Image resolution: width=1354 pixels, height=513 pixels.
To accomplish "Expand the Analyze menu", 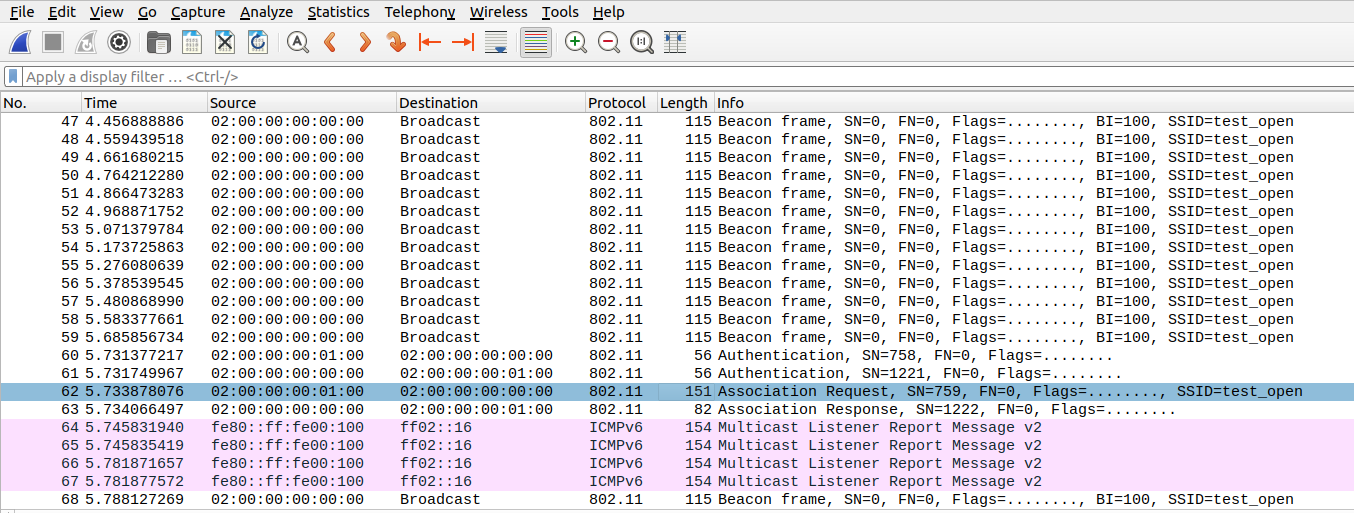I will (x=266, y=12).
